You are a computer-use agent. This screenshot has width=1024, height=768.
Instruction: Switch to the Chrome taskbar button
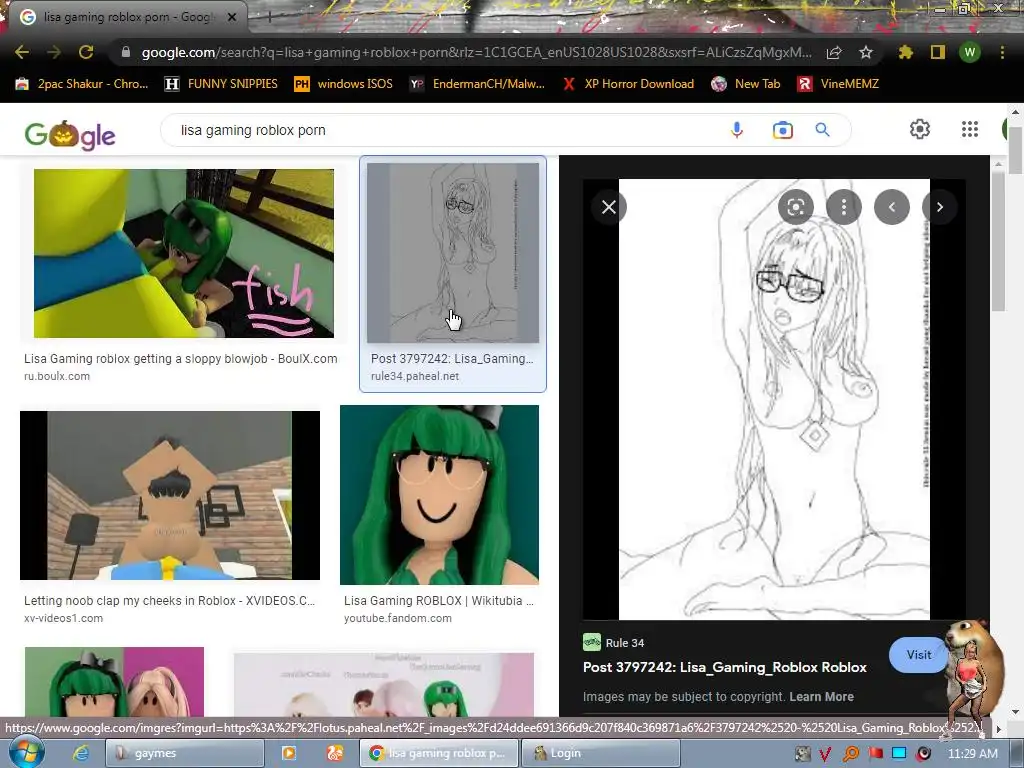click(438, 753)
